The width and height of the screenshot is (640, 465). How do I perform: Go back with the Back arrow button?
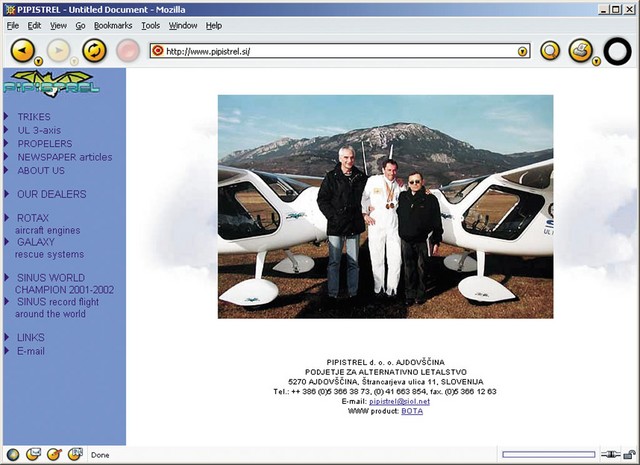pyautogui.click(x=22, y=51)
